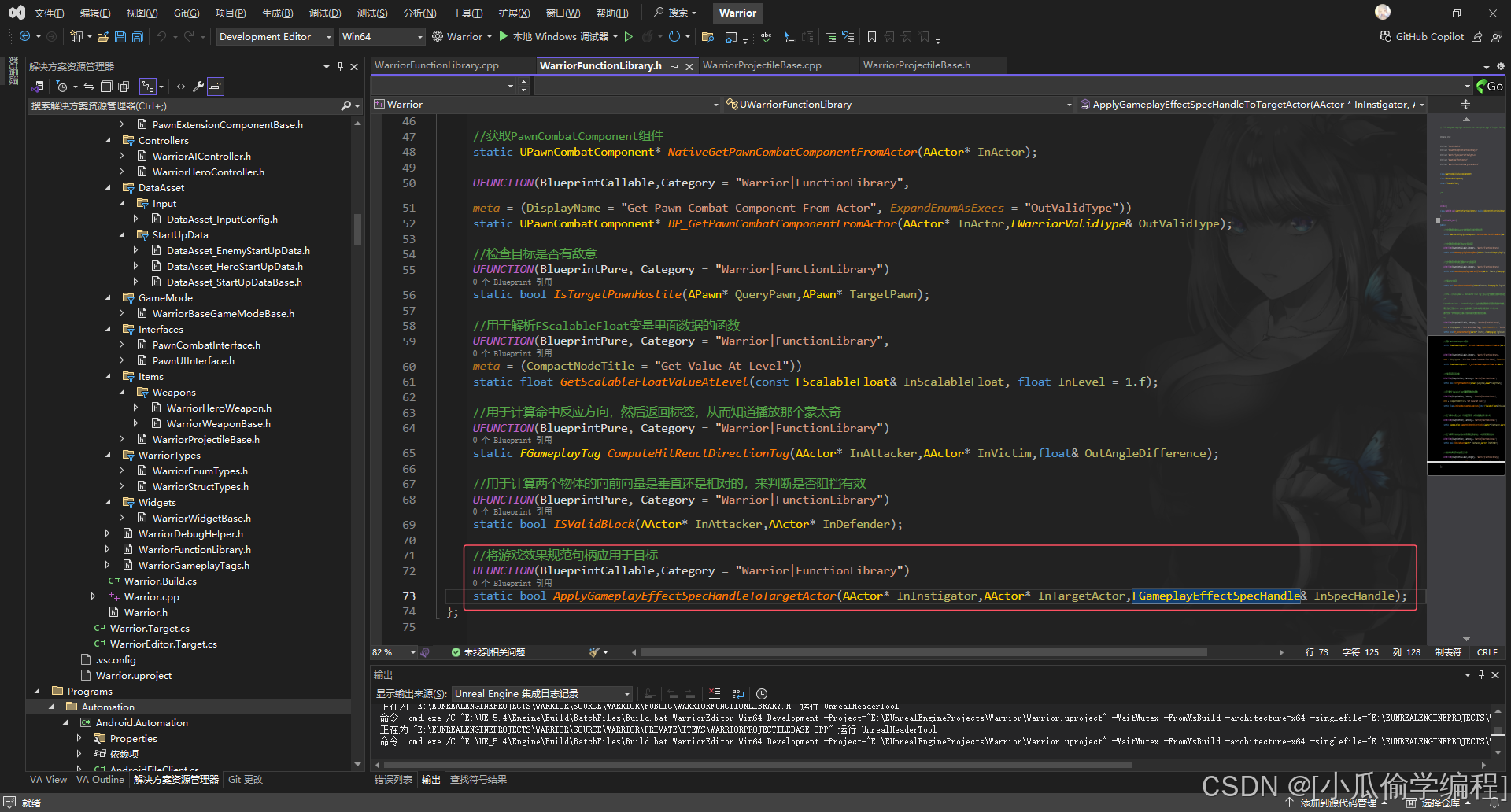Click 添加到源代码管理 in status bar
This screenshot has width=1511, height=812.
click(x=1338, y=803)
